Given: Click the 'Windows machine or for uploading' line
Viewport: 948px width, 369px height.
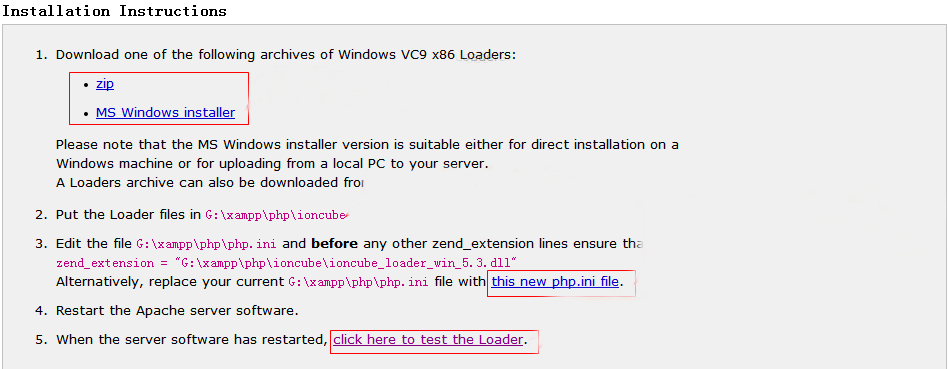Looking at the screenshot, I should [x=272, y=163].
